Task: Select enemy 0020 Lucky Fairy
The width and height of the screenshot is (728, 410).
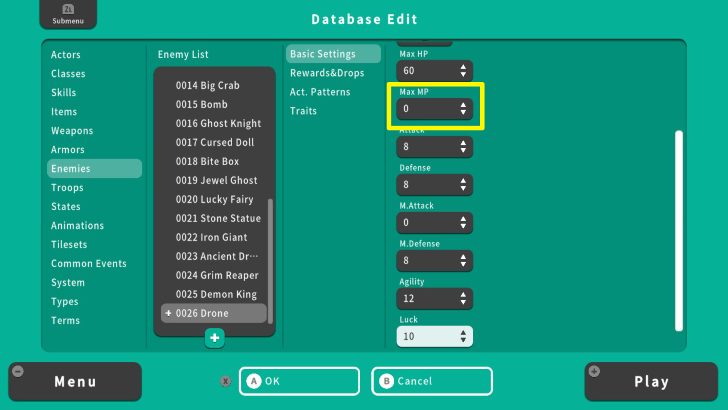Action: click(214, 200)
